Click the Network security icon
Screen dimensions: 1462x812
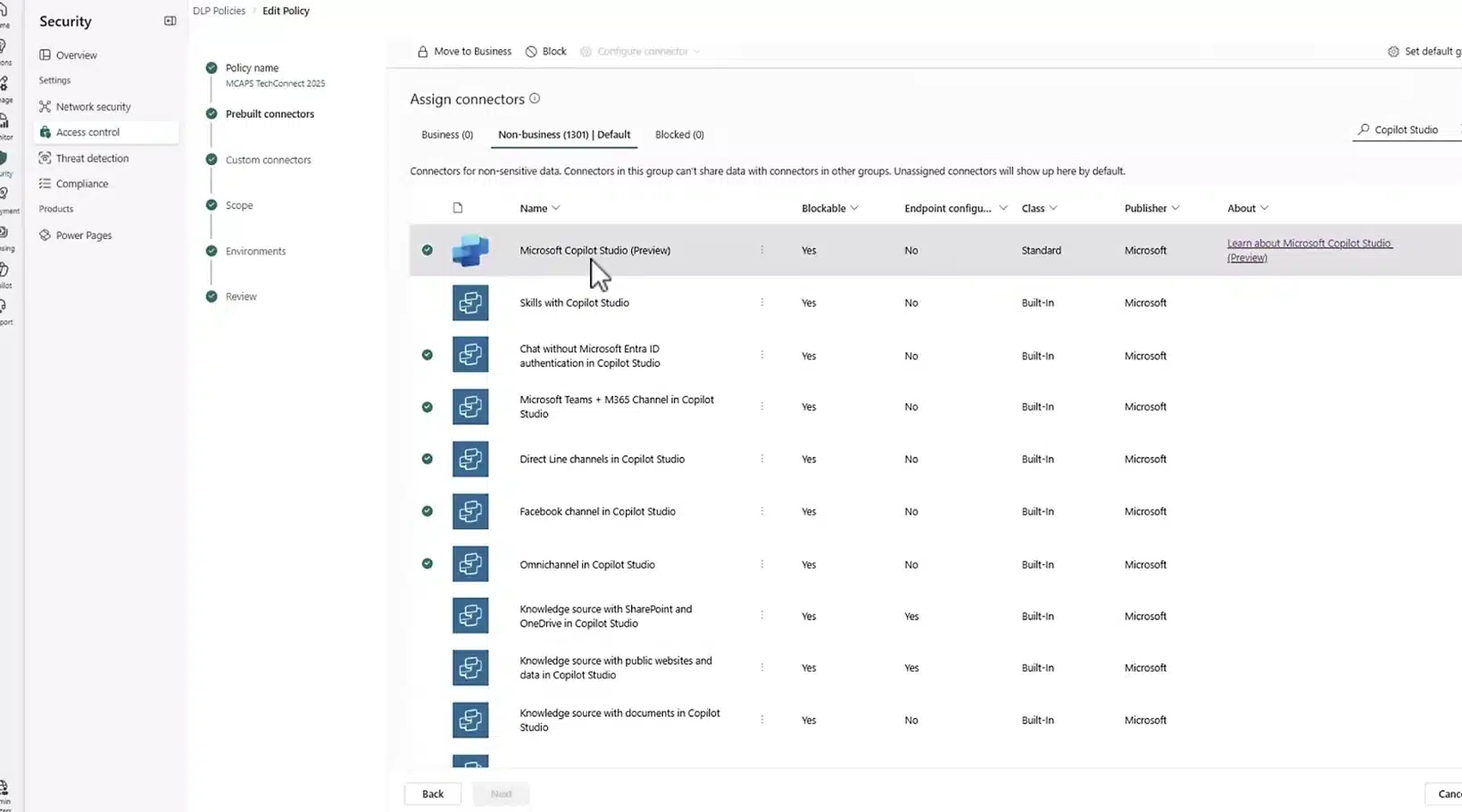point(45,106)
